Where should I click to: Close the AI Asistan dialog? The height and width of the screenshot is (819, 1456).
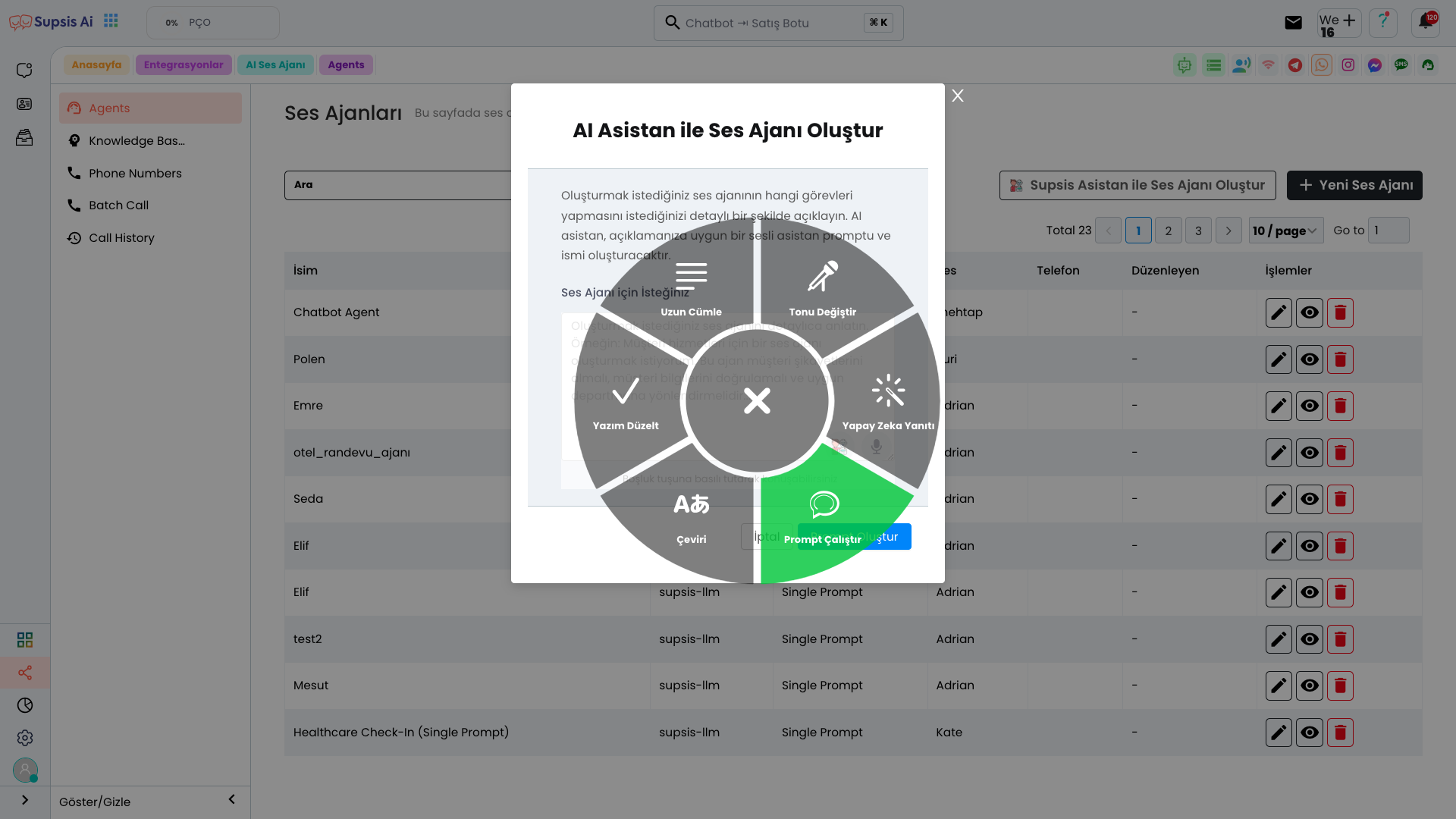tap(958, 96)
